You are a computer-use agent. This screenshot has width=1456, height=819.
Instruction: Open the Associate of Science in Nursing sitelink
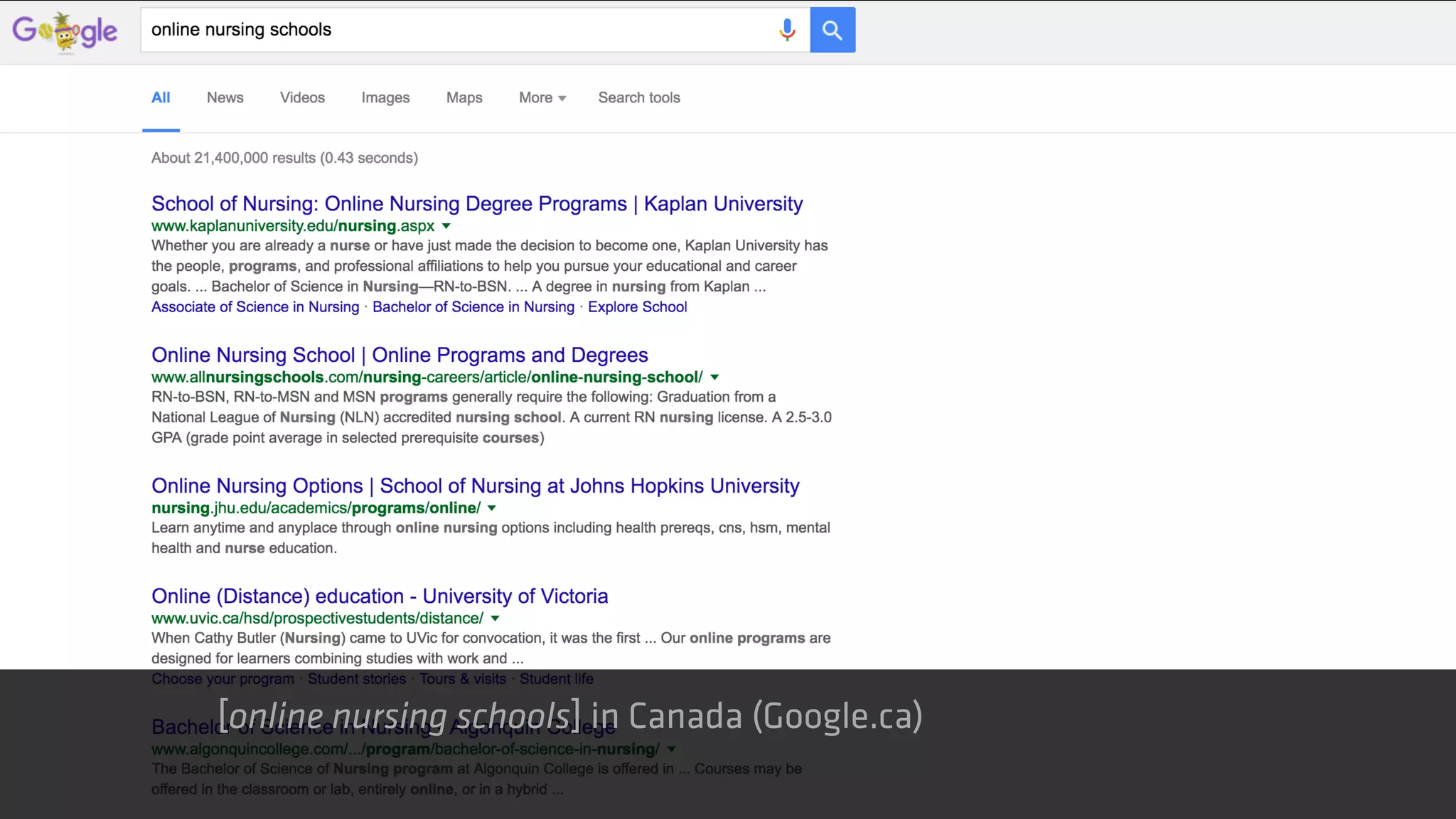point(255,307)
